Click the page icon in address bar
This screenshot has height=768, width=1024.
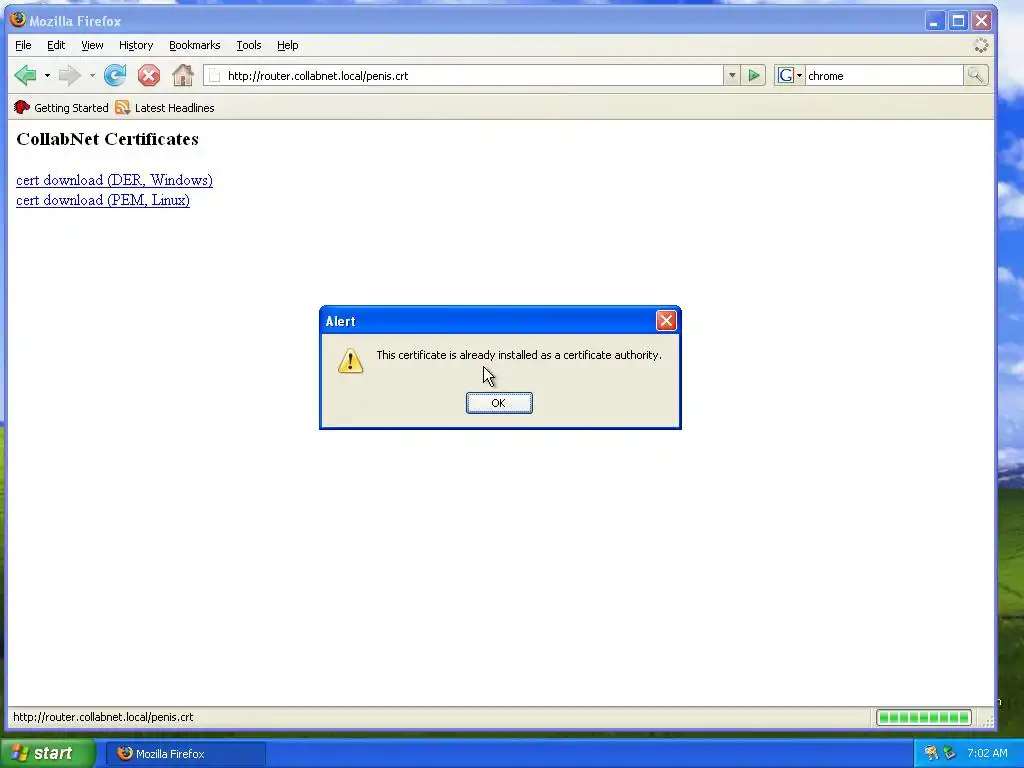tap(215, 76)
